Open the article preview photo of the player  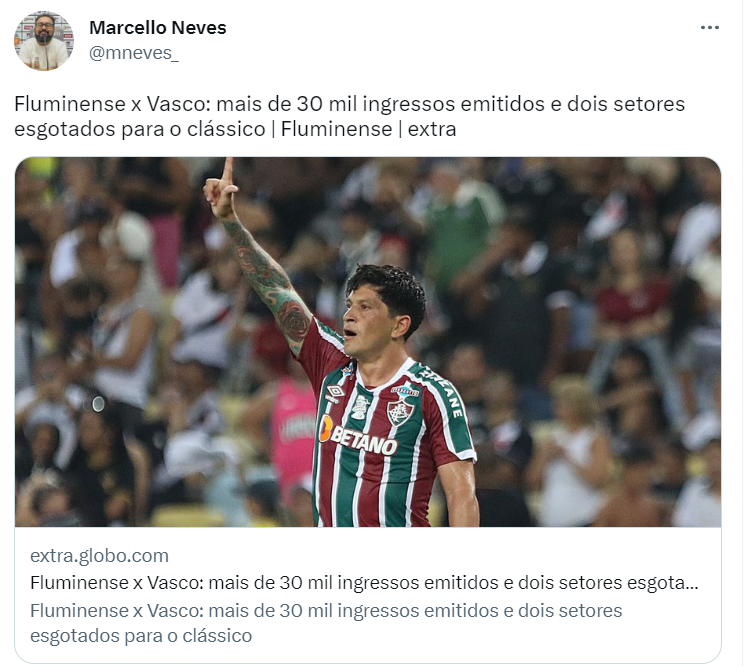[x=370, y=343]
